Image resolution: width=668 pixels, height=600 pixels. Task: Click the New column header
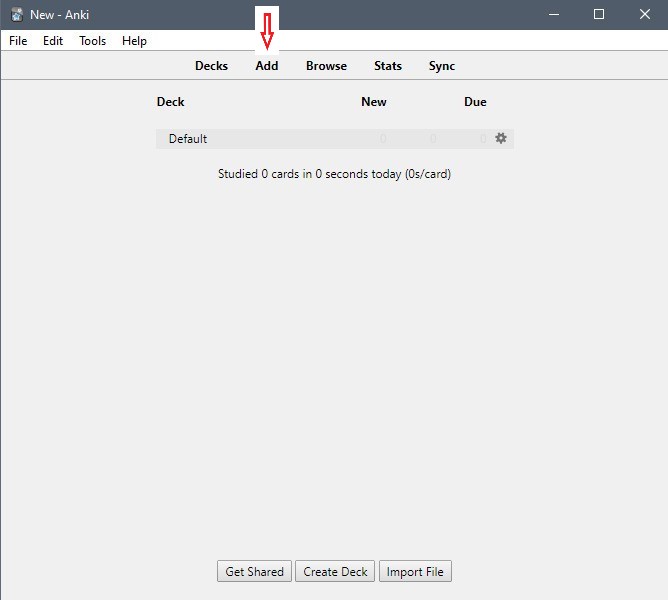click(x=374, y=102)
